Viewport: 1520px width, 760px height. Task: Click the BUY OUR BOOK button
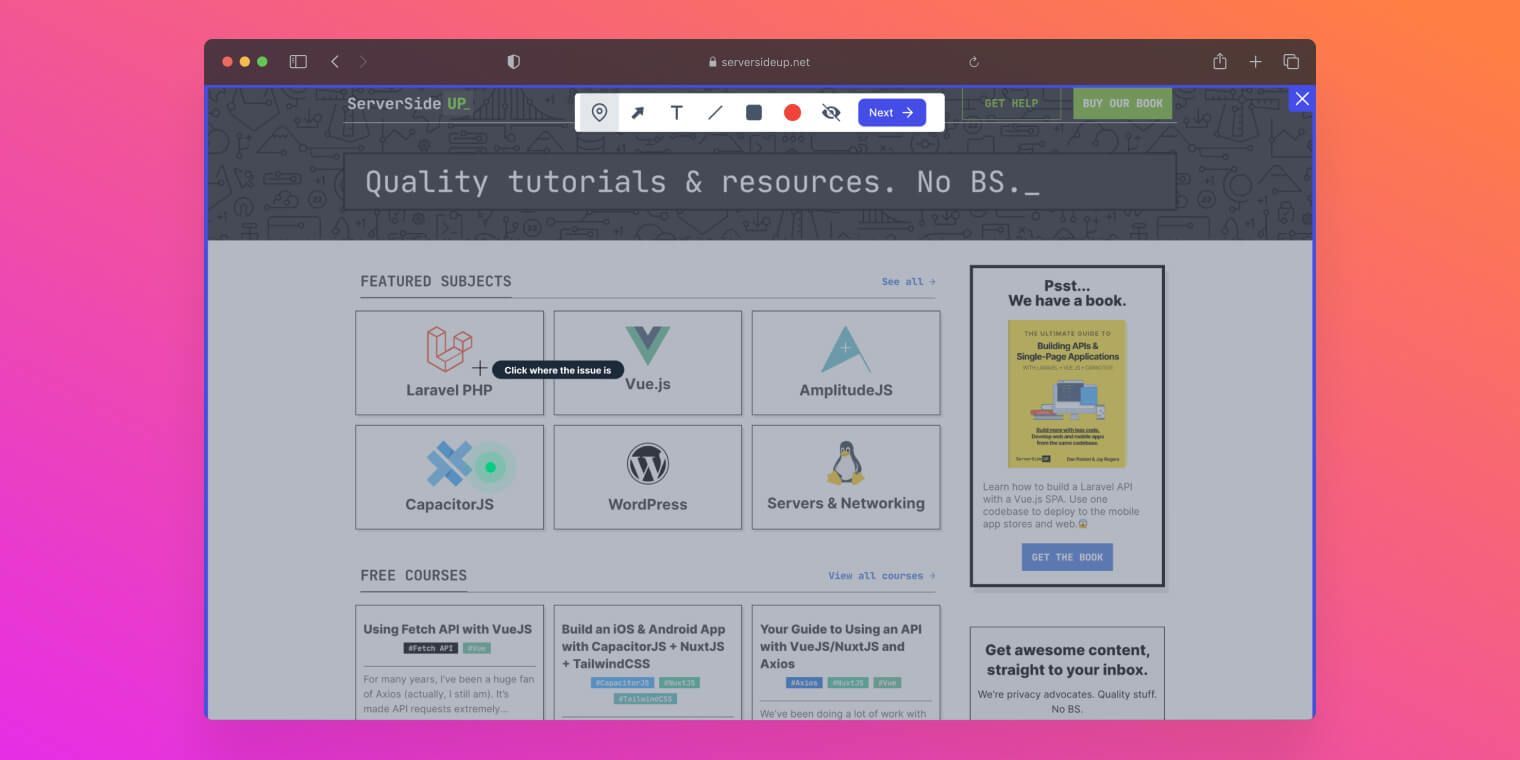(1122, 103)
